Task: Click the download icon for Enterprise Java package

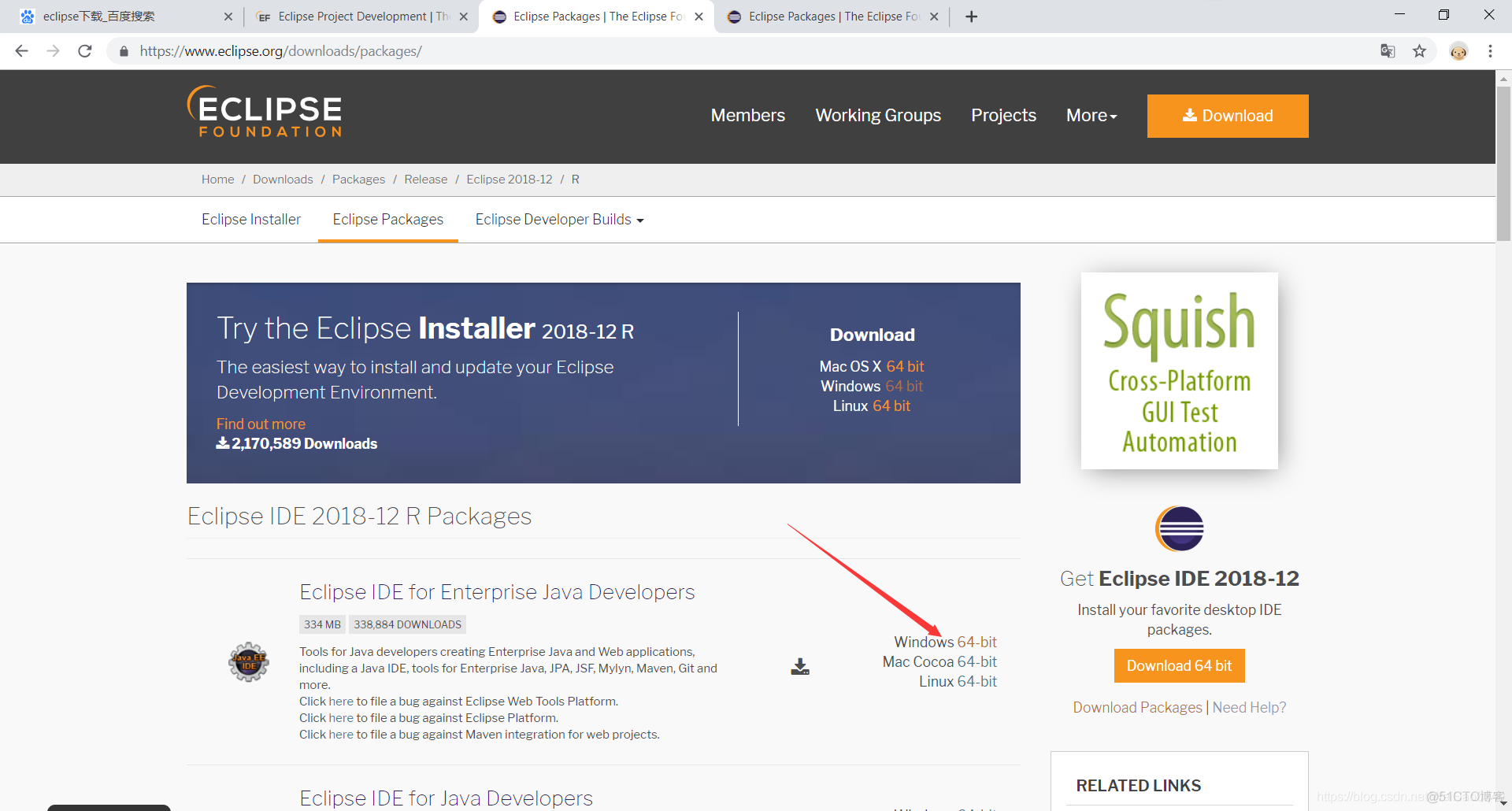Action: click(800, 667)
